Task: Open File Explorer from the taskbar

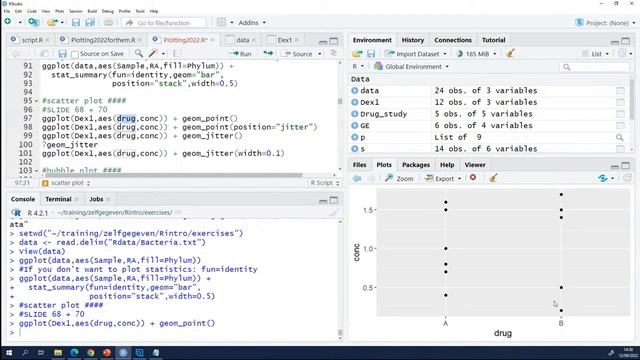Action: (x=58, y=353)
